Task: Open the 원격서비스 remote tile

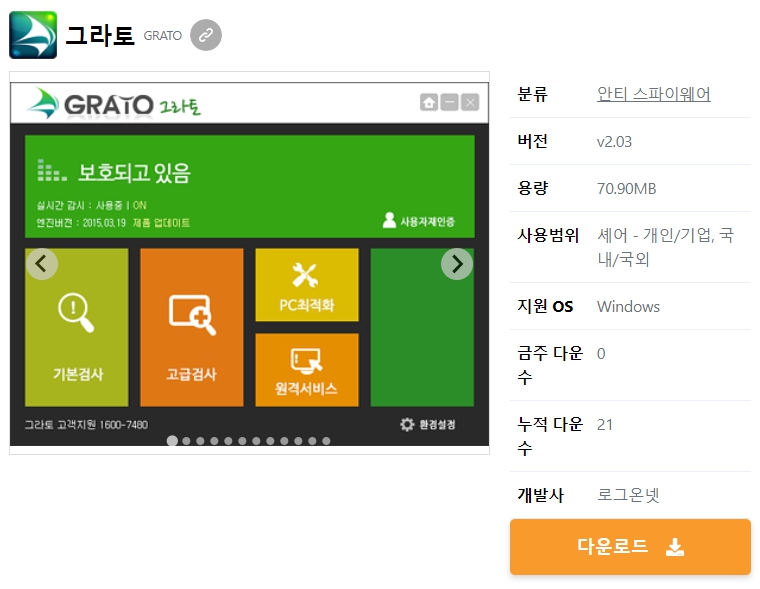Action: click(x=307, y=370)
